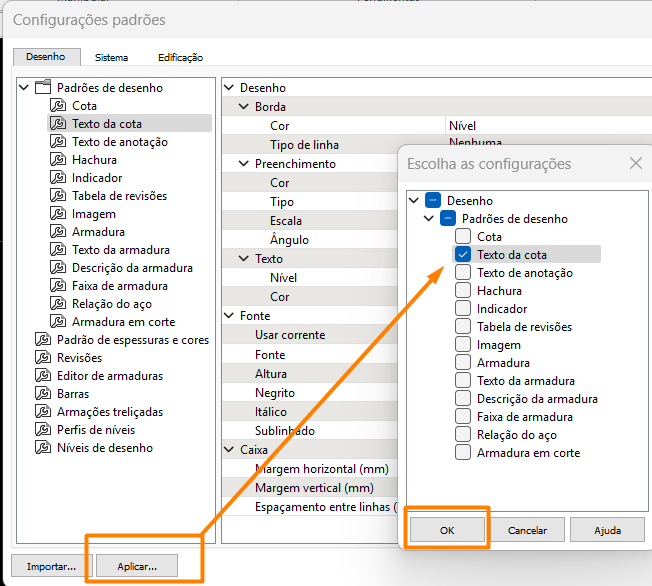The height and width of the screenshot is (586, 652).
Task: Click the Editor de armaduras icon
Action: click(x=43, y=376)
